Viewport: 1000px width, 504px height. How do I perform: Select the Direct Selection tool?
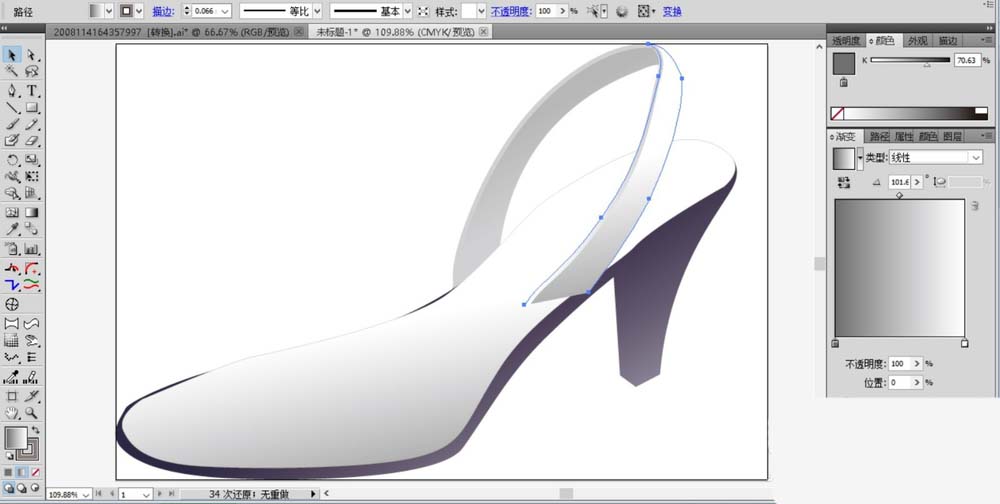tap(32, 55)
